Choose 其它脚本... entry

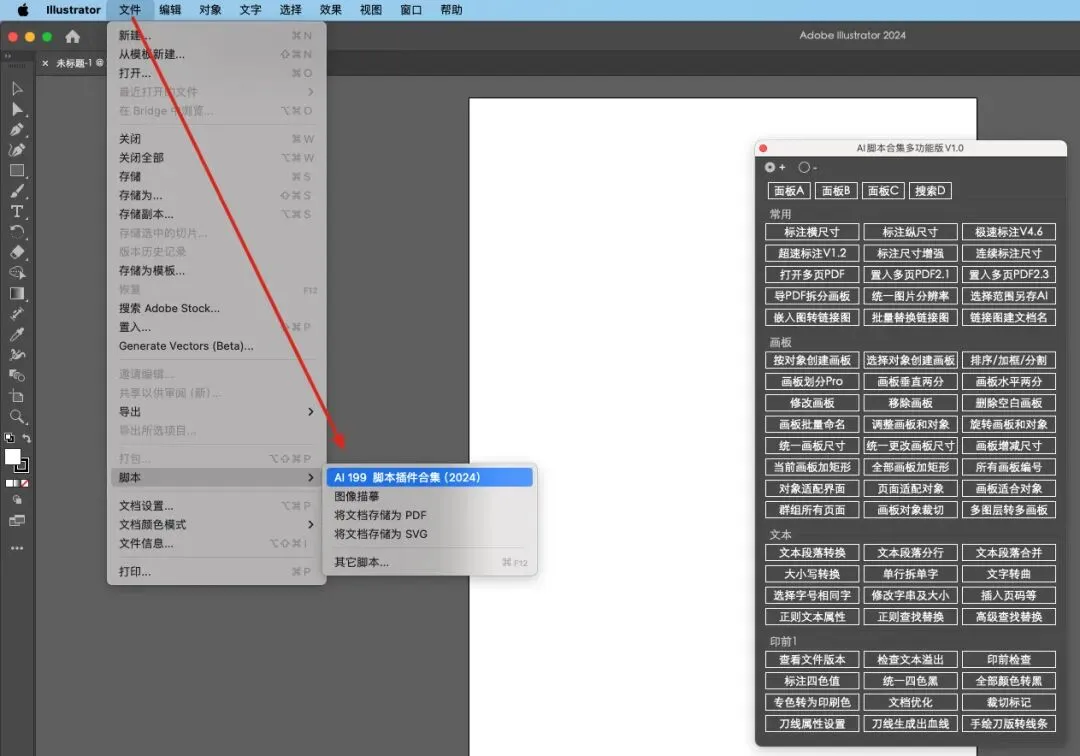(429, 563)
